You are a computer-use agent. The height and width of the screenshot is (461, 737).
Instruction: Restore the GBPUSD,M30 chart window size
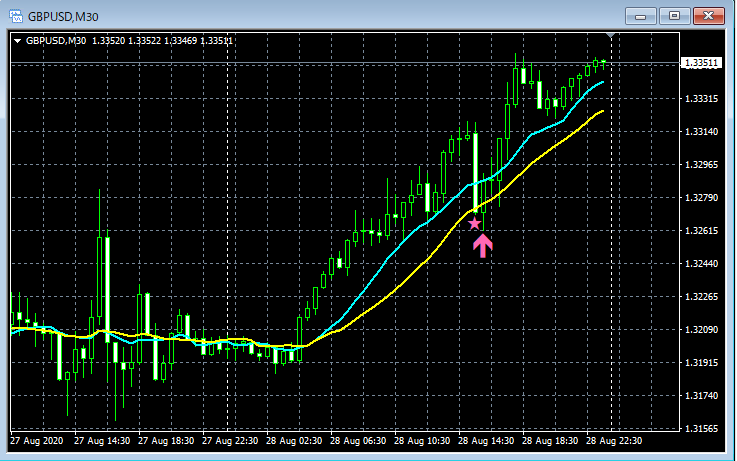(674, 16)
